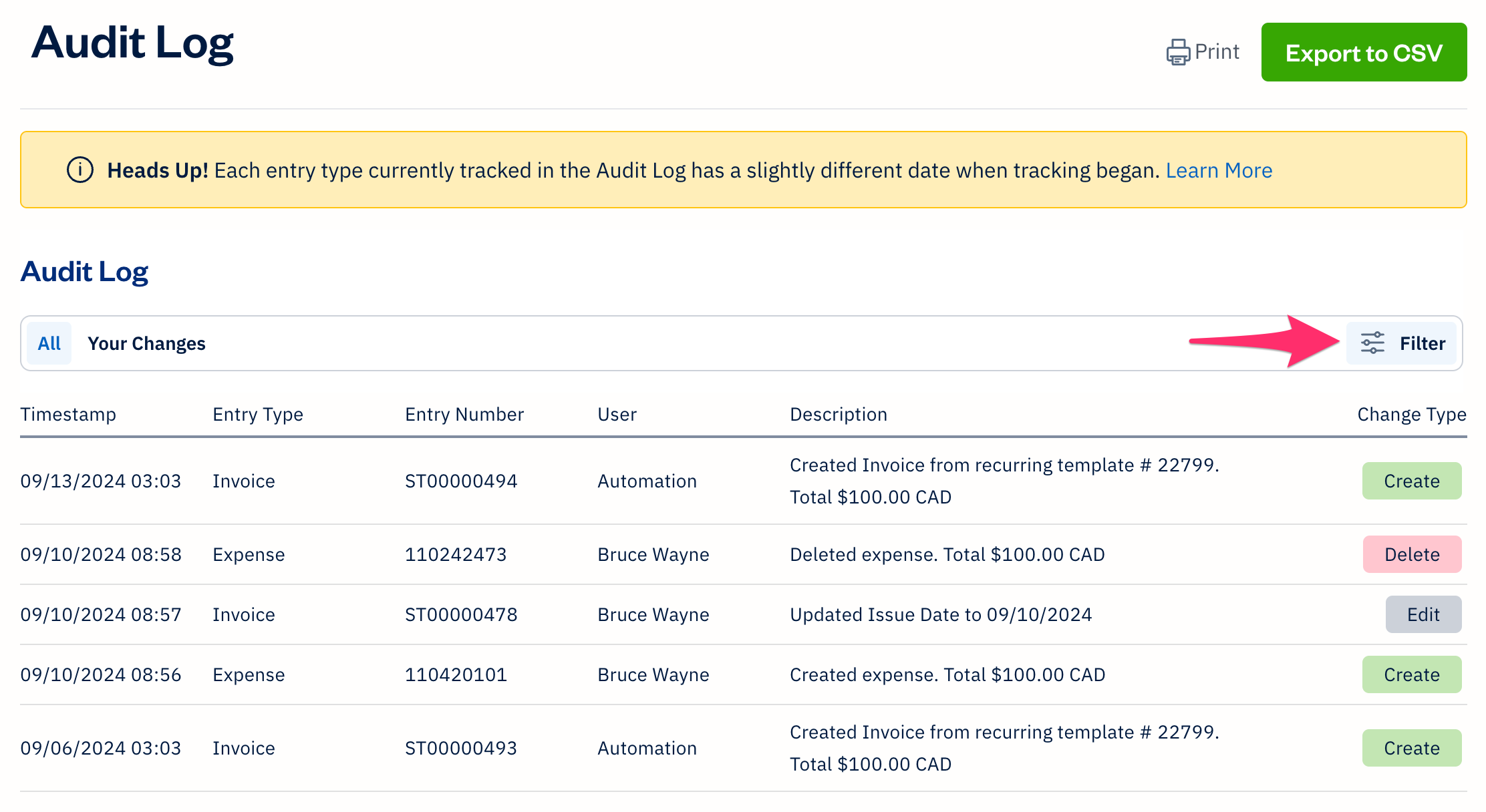This screenshot has width=1486, height=812.
Task: Click the Delete badge for expense 110242473
Action: coord(1412,554)
